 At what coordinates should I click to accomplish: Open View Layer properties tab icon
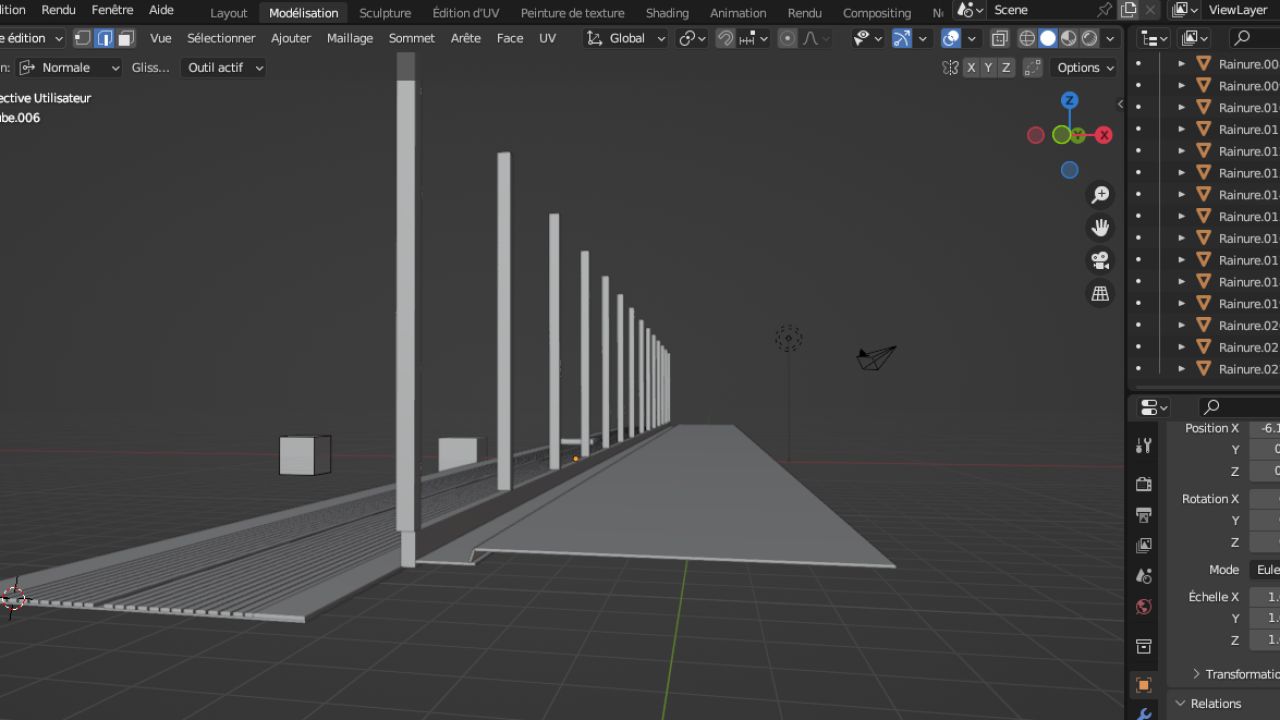(x=1144, y=546)
